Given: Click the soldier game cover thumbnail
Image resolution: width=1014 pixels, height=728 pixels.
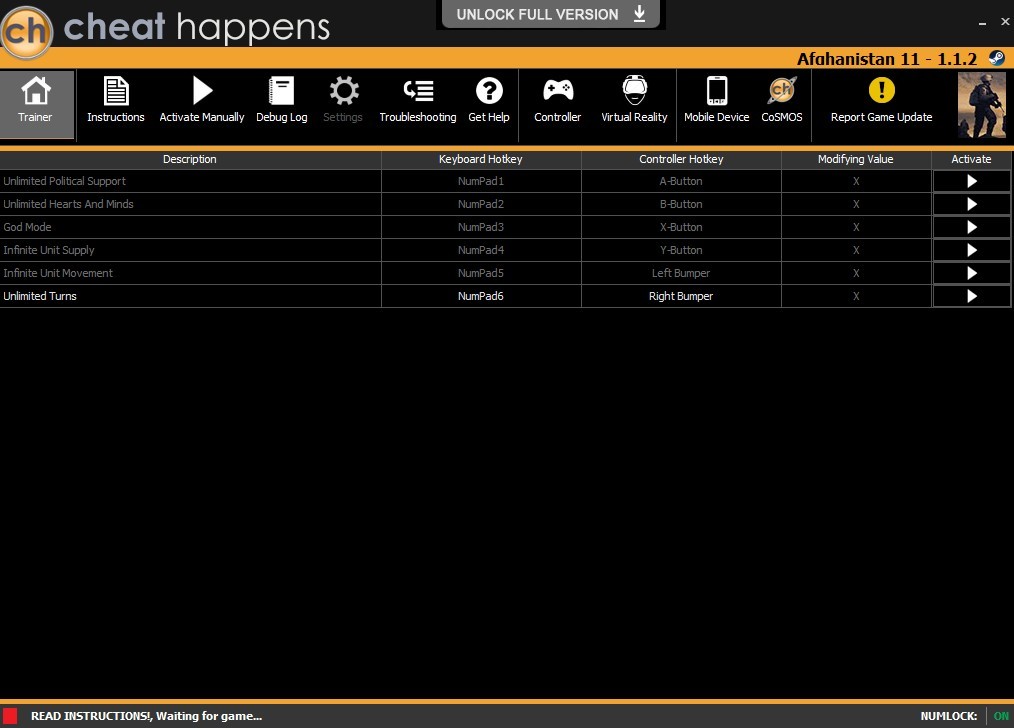Looking at the screenshot, I should click(x=982, y=105).
